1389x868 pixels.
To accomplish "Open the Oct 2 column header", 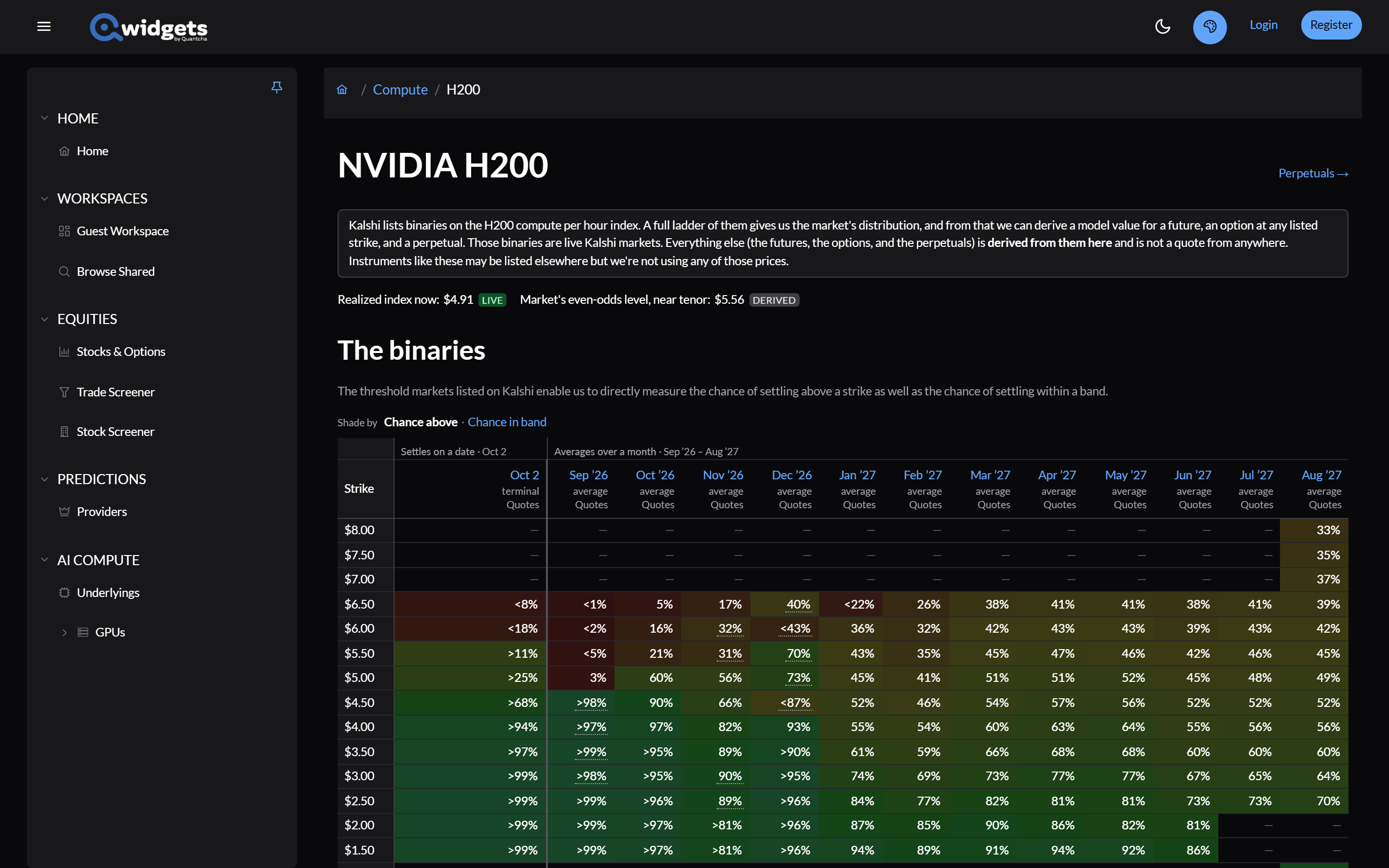I will click(524, 475).
